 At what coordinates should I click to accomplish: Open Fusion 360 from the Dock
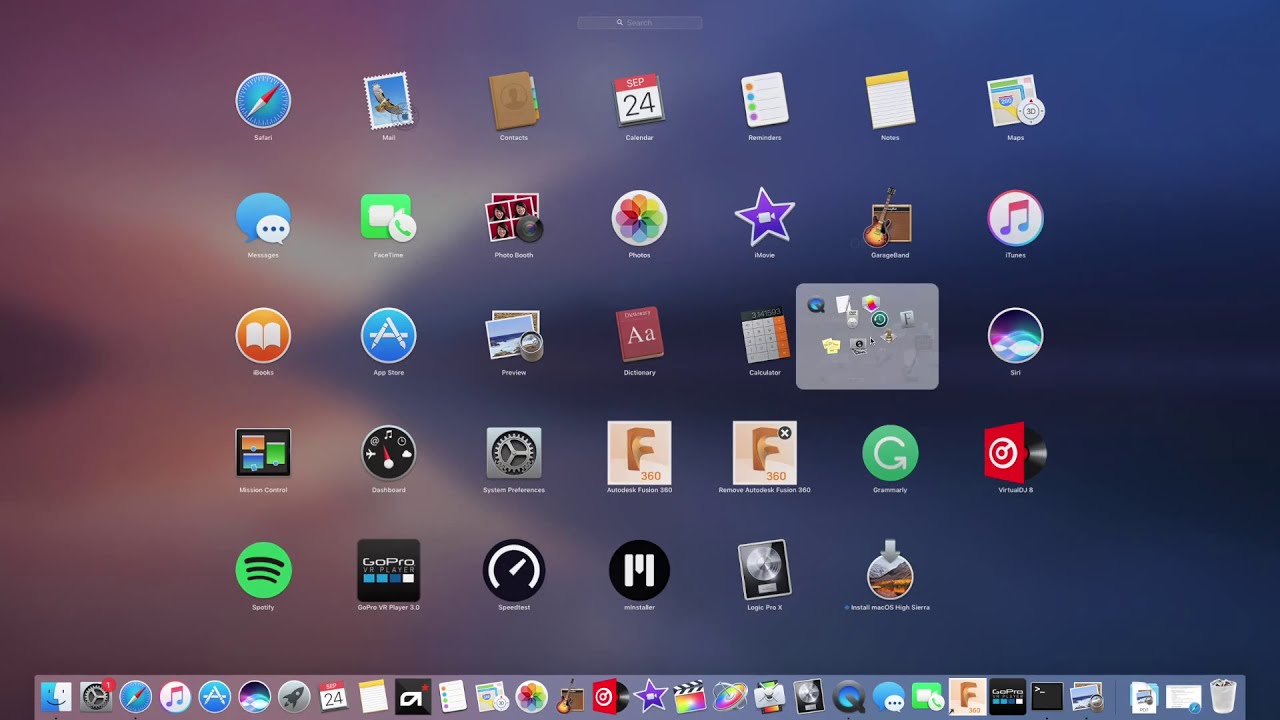[967, 696]
